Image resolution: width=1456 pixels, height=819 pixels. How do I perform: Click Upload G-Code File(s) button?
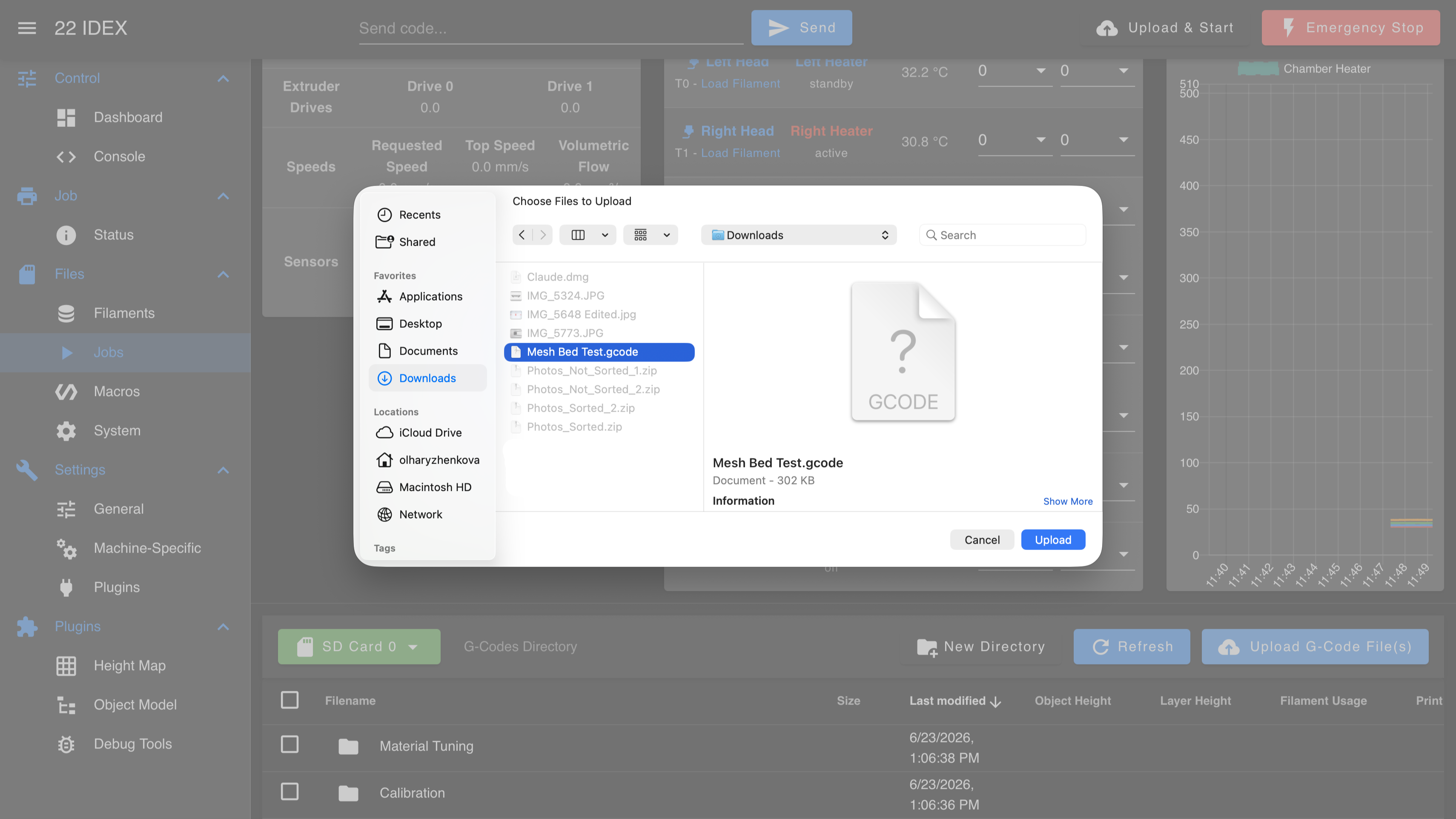[1315, 647]
